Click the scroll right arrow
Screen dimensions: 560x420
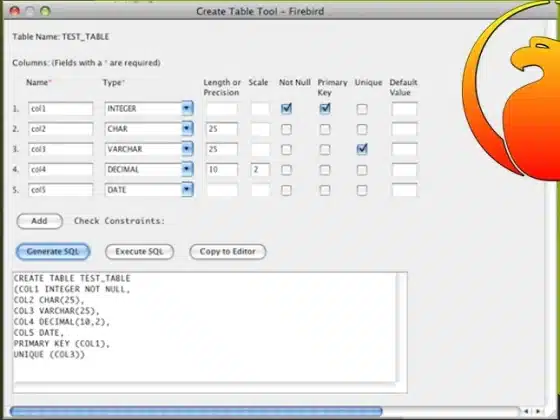coord(538,412)
